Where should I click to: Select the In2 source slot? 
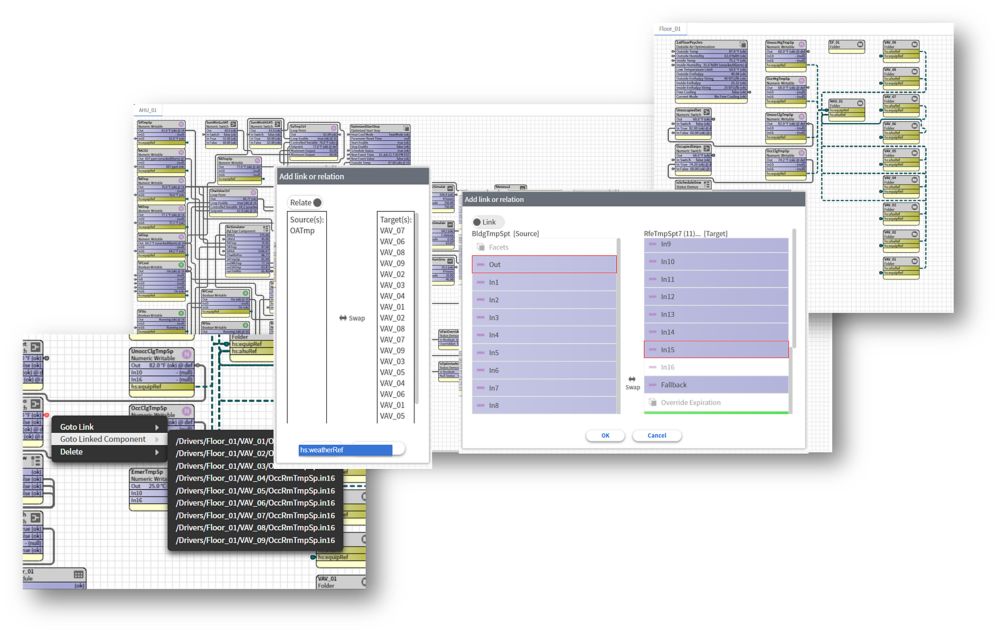click(545, 300)
